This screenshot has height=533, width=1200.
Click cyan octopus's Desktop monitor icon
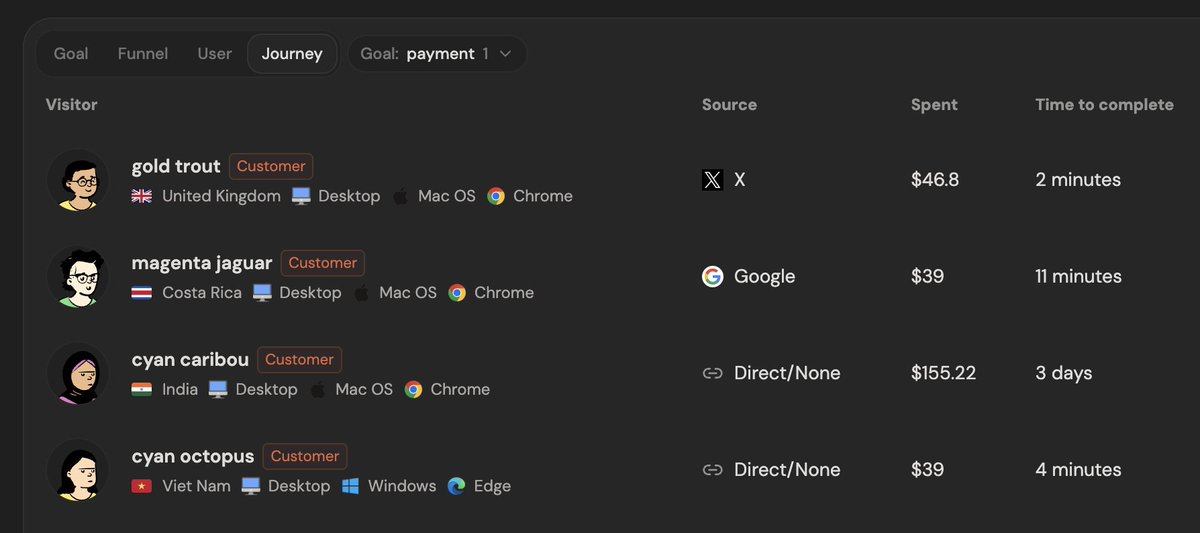251,486
